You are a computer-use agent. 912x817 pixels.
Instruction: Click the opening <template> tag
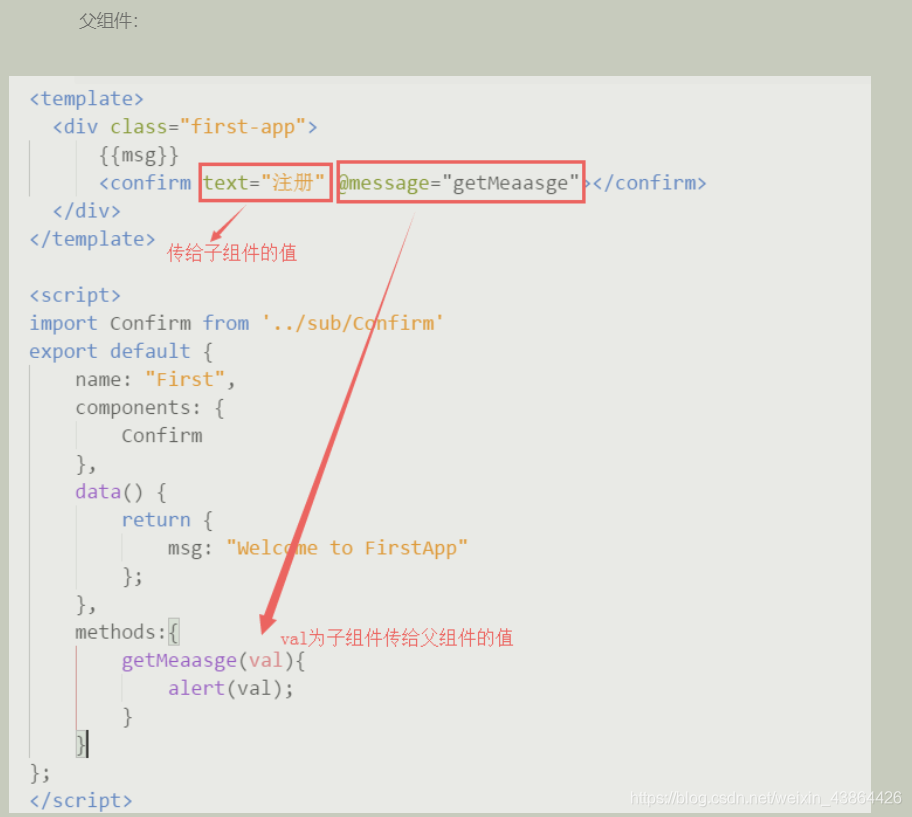tap(86, 99)
